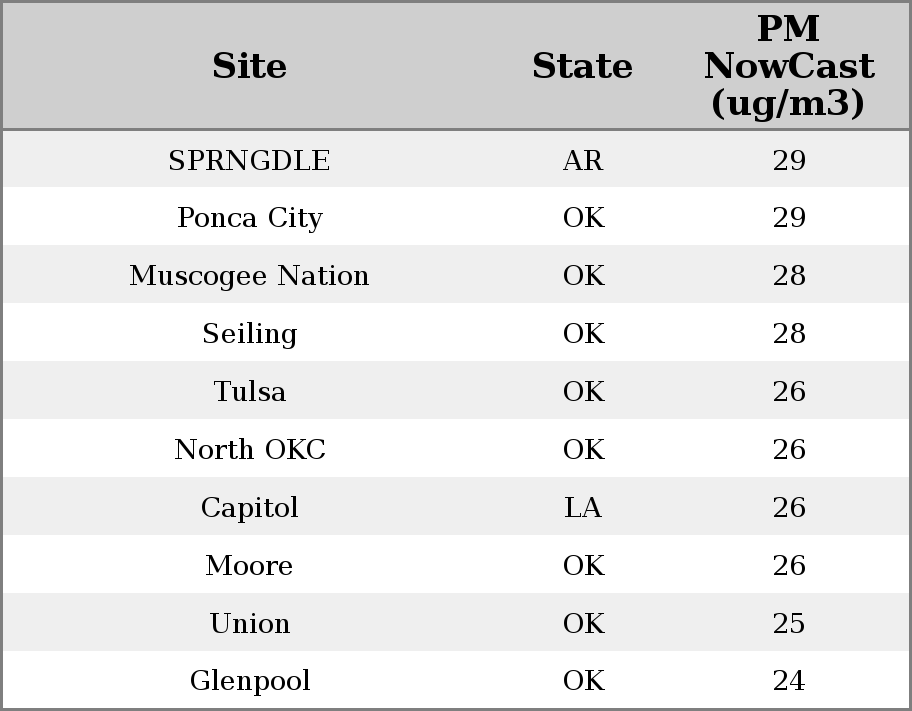
Task: Select the Ponca City site cell
Action: (249, 218)
